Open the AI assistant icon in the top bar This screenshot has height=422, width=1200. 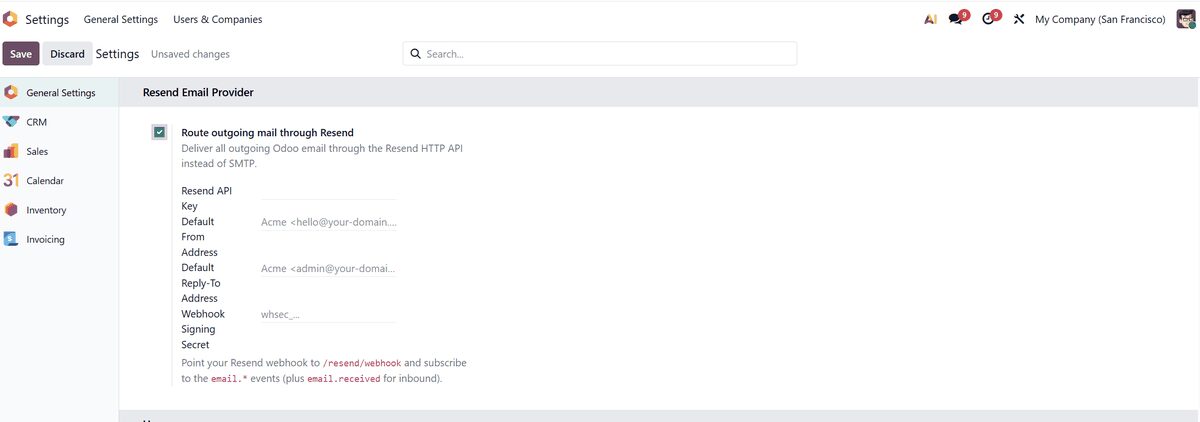(x=930, y=19)
